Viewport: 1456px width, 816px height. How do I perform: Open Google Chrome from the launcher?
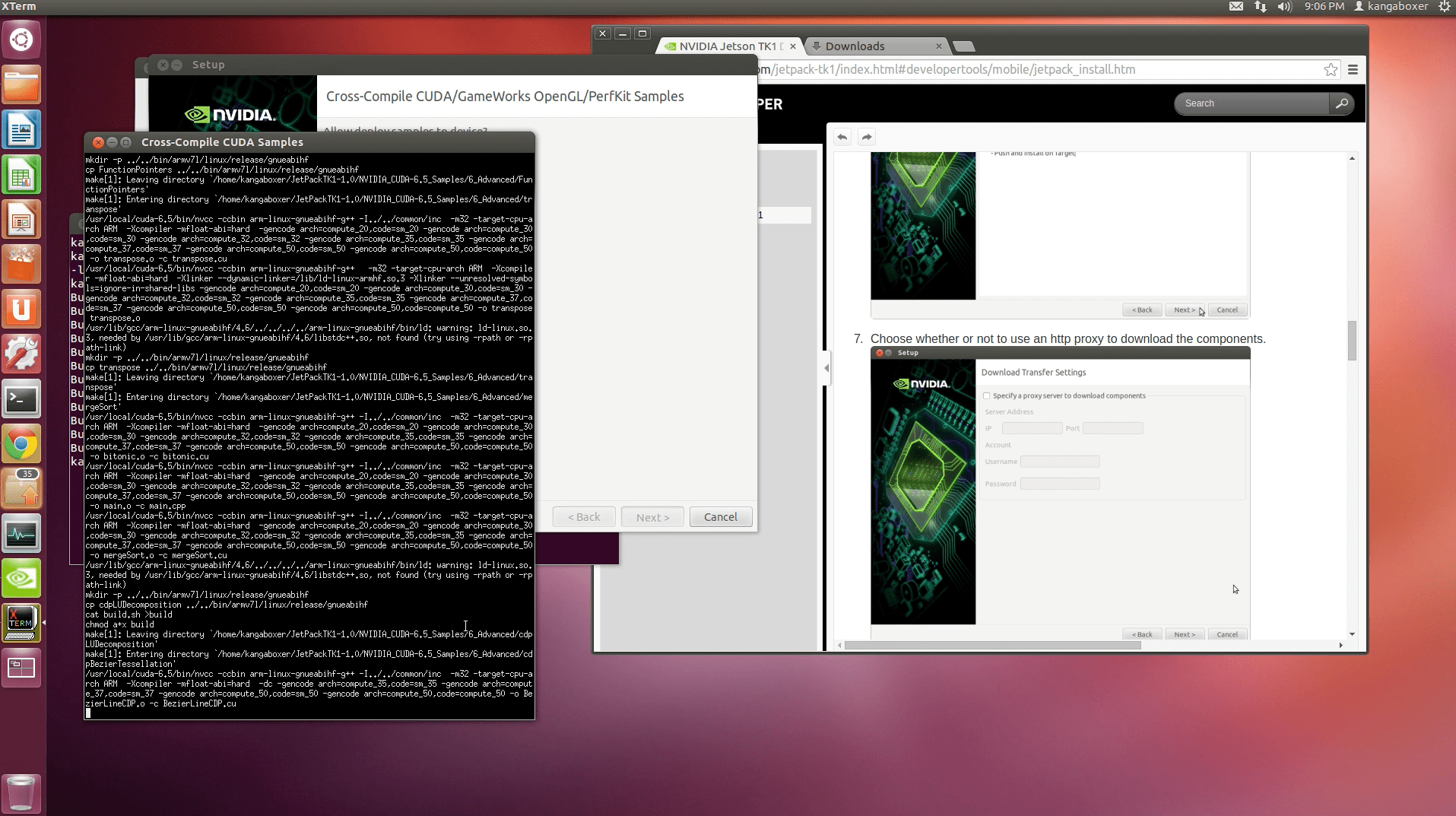[x=21, y=445]
